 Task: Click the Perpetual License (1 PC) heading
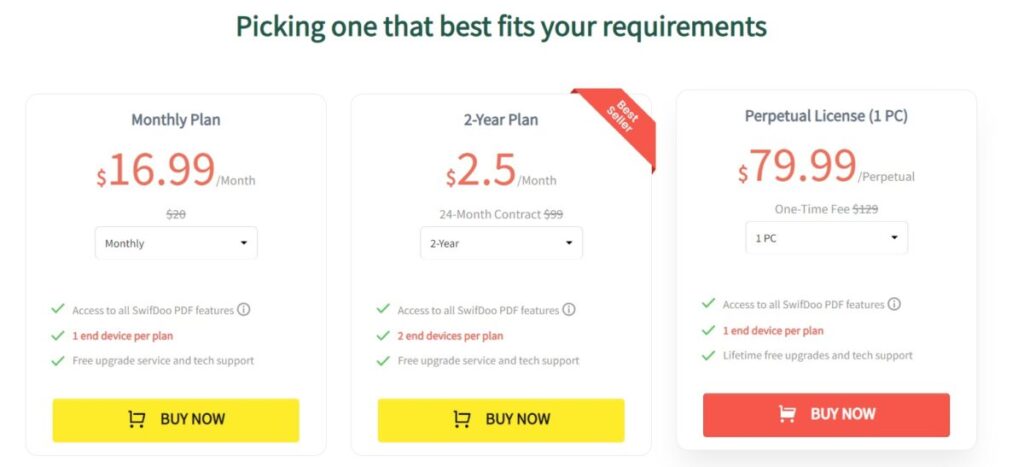click(x=826, y=116)
